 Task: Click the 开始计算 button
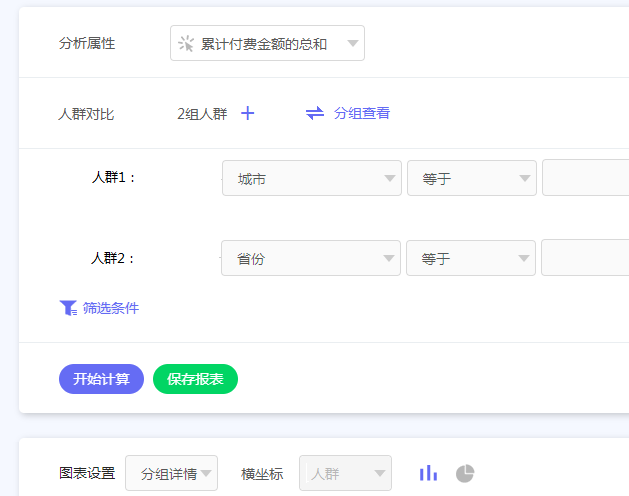click(101, 379)
